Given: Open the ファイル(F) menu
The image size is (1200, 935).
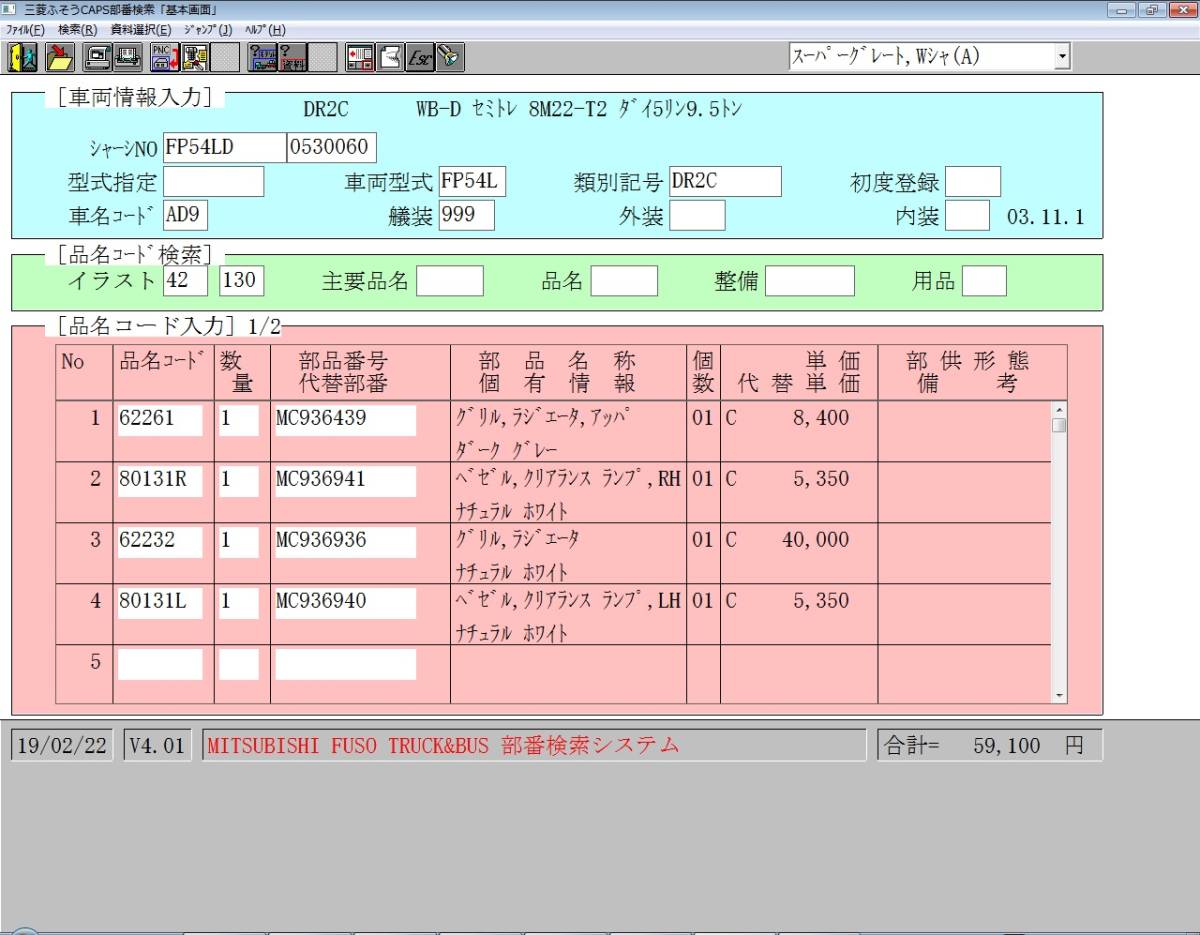Looking at the screenshot, I should 25,30.
